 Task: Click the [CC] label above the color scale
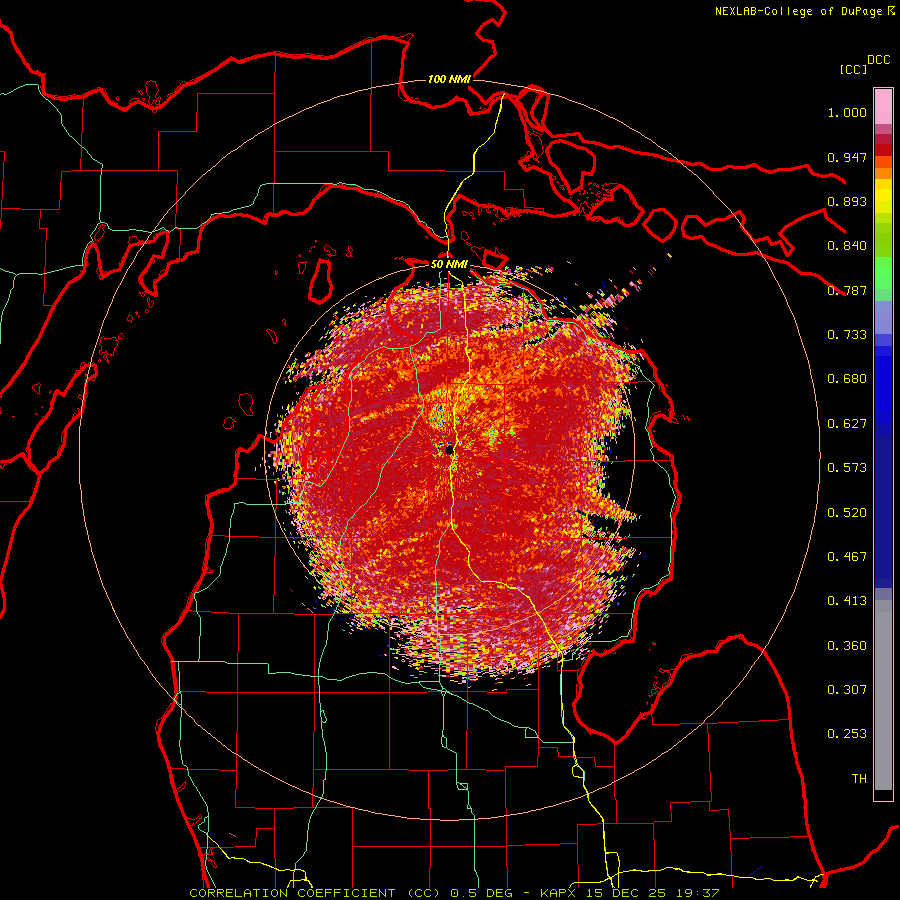pyautogui.click(x=853, y=69)
